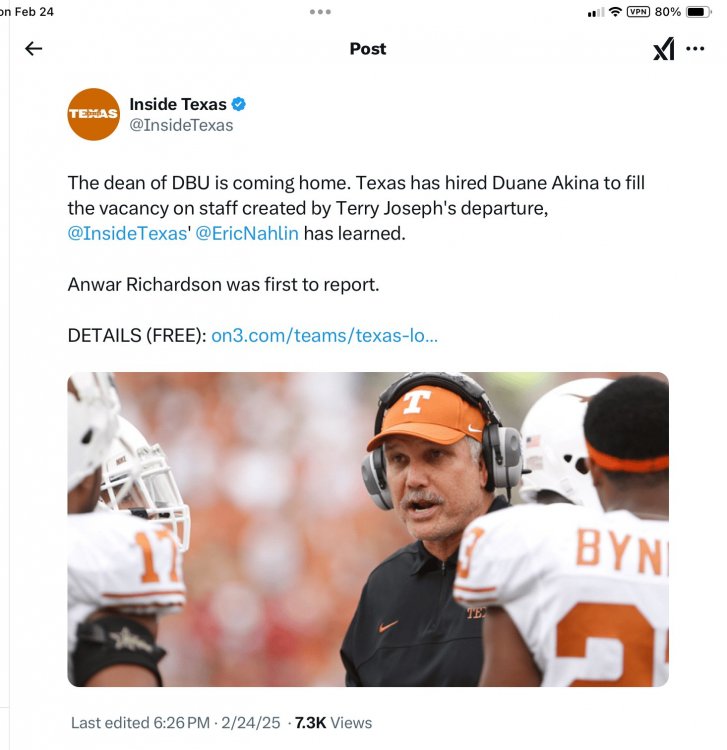Viewport: 727px width, 750px height.
Task: Tap the Post header title
Action: (x=367, y=48)
